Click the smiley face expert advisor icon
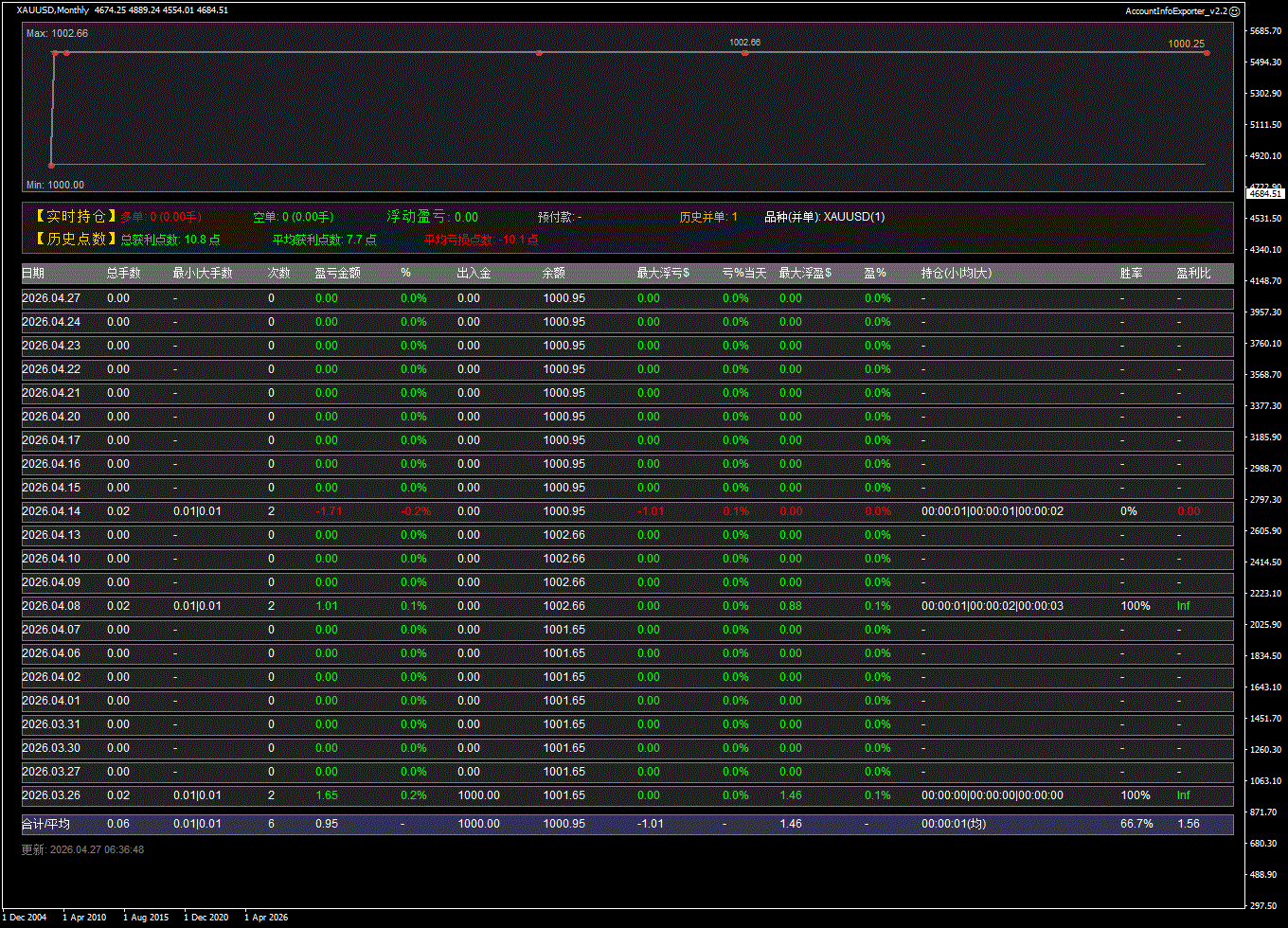 pyautogui.click(x=1234, y=11)
